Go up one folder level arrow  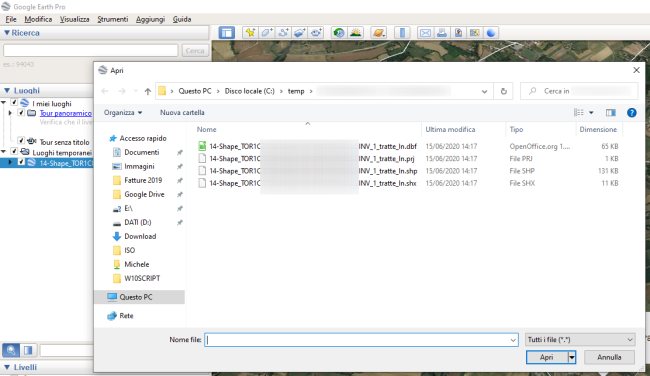148,91
